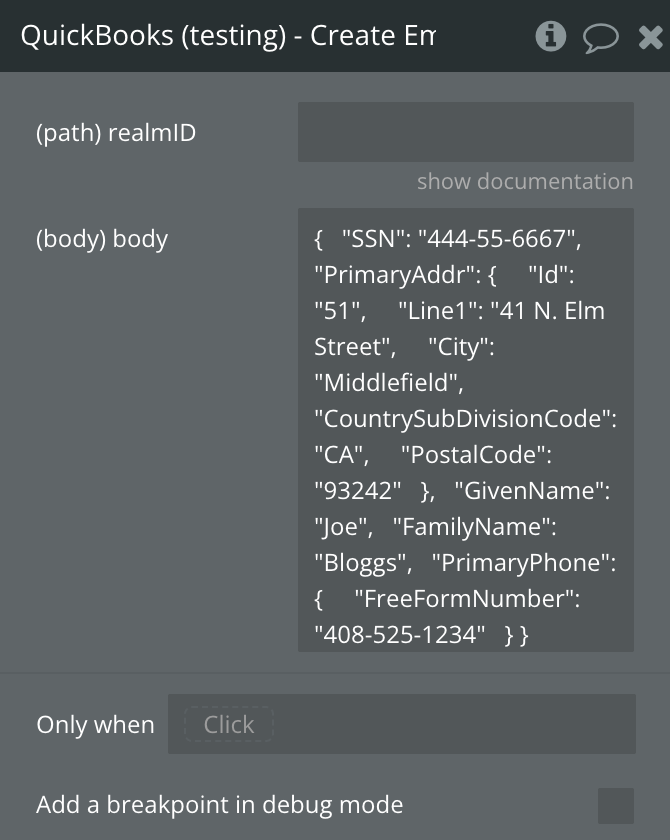Image resolution: width=670 pixels, height=840 pixels.
Task: Focus the realmID path input field
Action: click(x=465, y=132)
